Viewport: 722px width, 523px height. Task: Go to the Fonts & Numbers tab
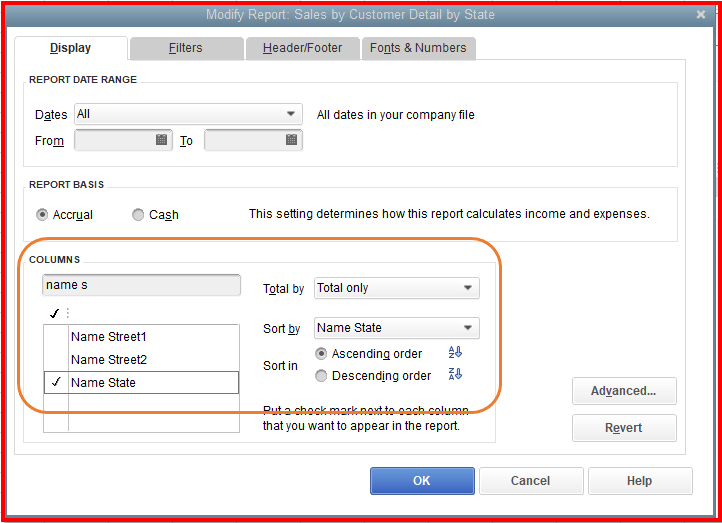(418, 48)
